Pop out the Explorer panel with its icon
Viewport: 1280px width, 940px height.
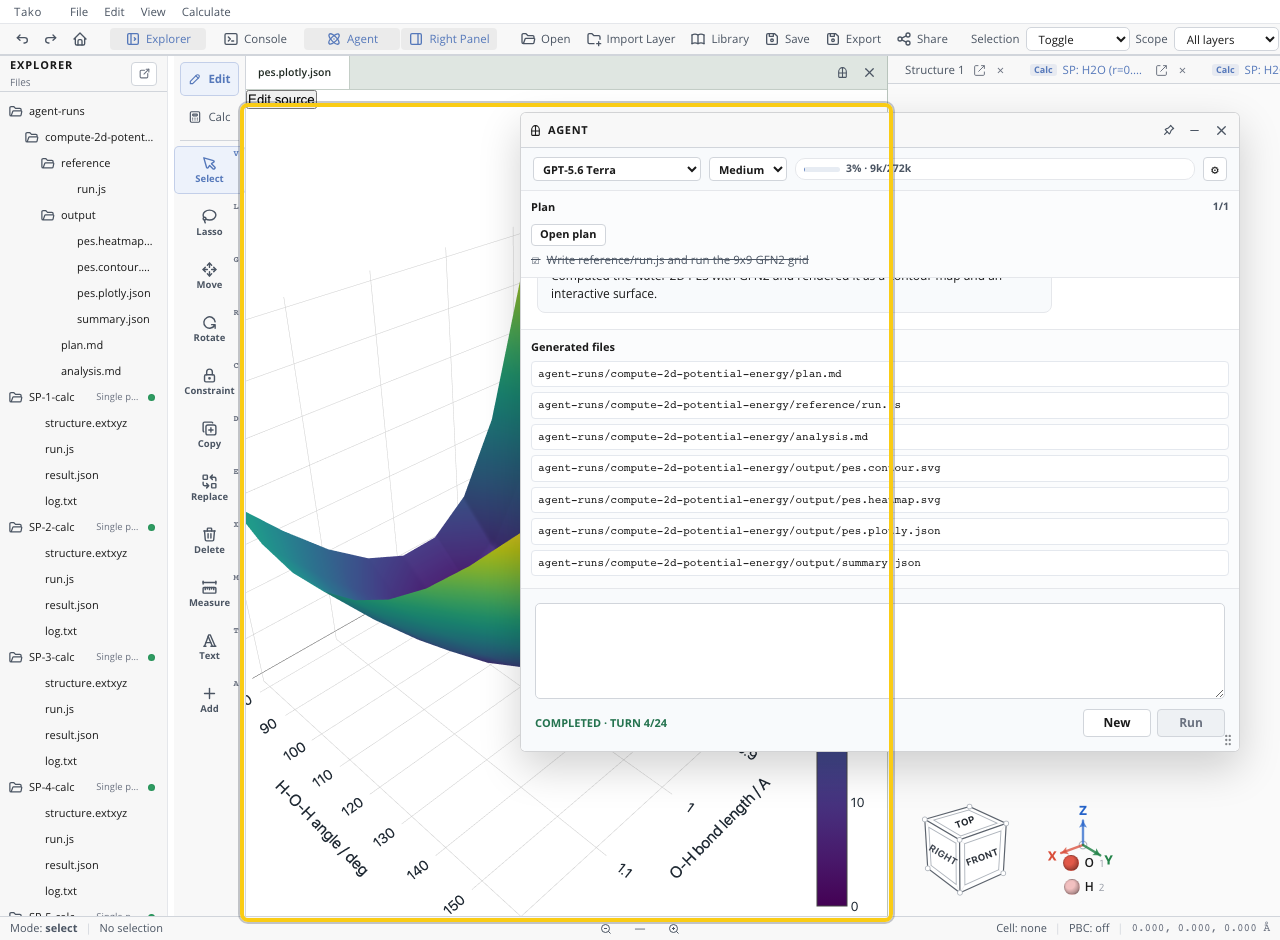[144, 73]
